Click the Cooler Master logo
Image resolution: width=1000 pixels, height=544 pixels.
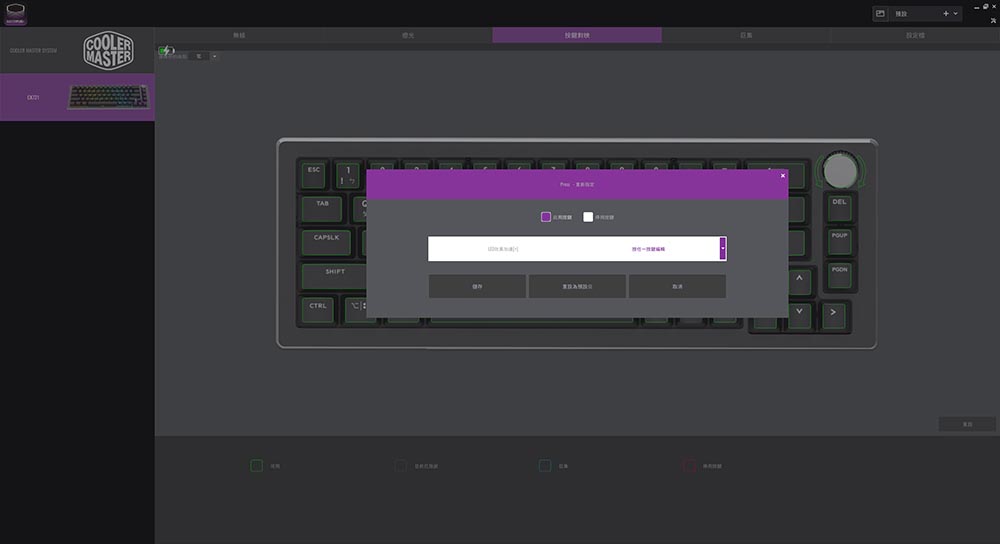coord(108,50)
